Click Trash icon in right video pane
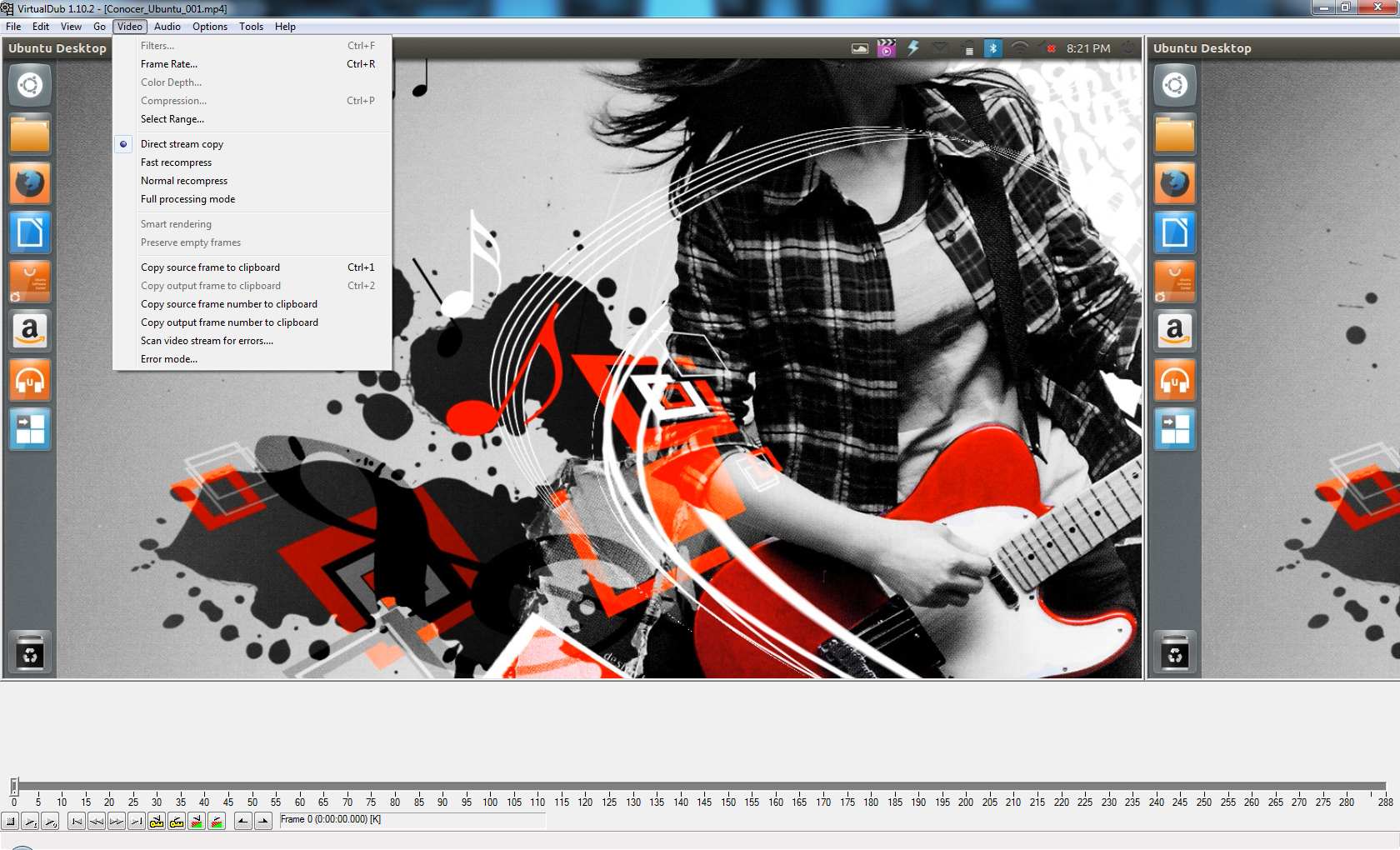Screen dimensions: 1400x850 point(1175,652)
